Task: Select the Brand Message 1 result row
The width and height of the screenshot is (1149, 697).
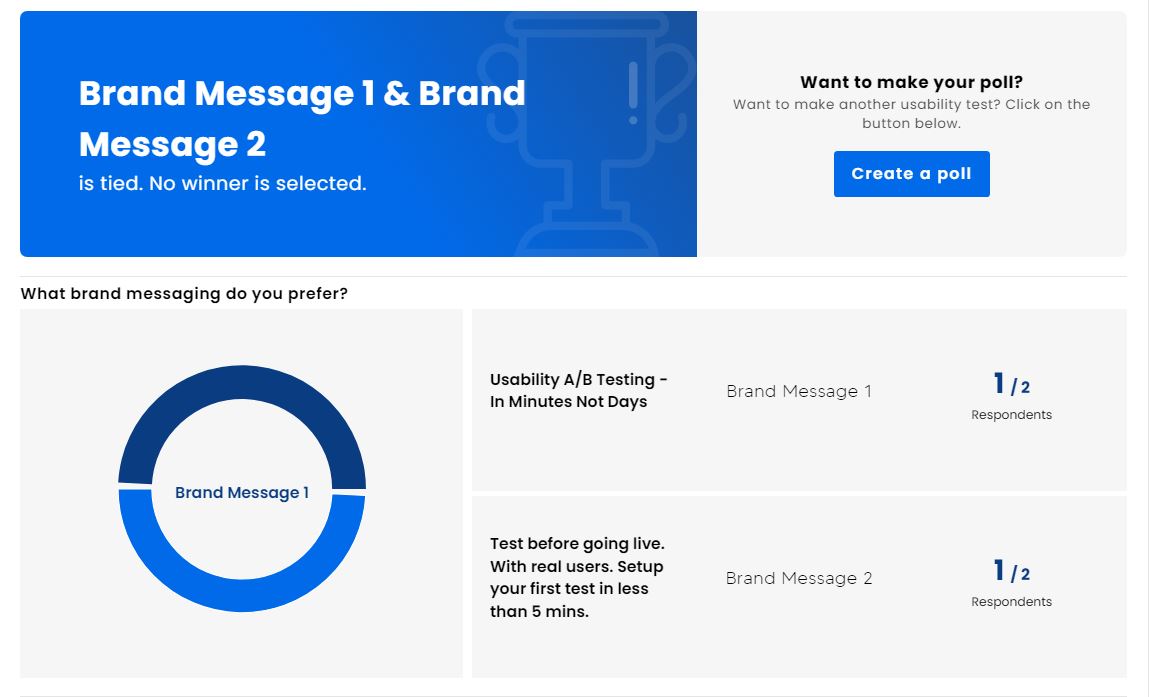Action: pyautogui.click(x=800, y=397)
